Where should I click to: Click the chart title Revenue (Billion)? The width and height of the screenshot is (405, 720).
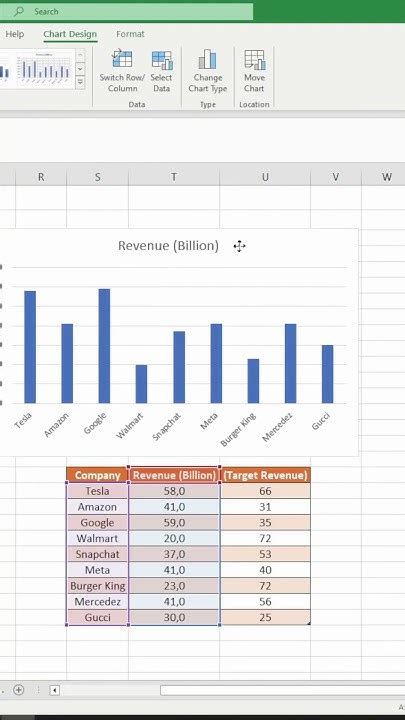[x=168, y=246]
